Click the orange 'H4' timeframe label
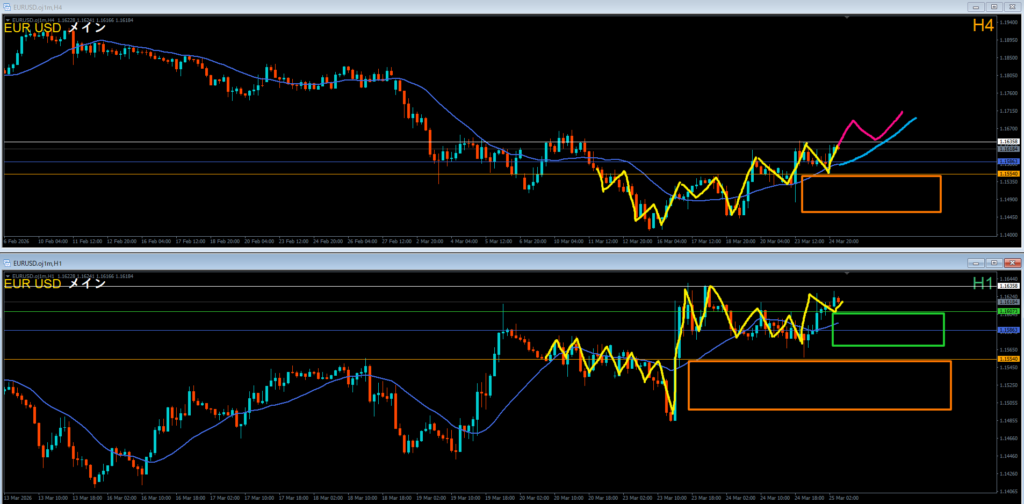Screen dimensions: 1024x504 983,25
